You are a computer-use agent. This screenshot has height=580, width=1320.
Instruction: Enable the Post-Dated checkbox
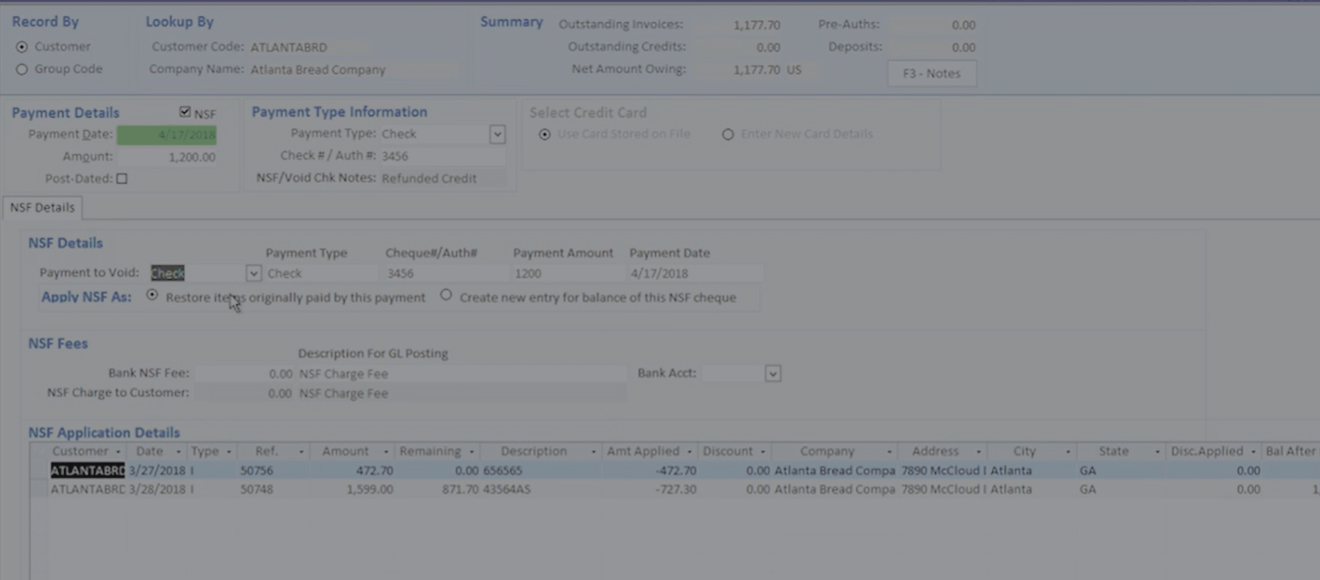point(122,179)
